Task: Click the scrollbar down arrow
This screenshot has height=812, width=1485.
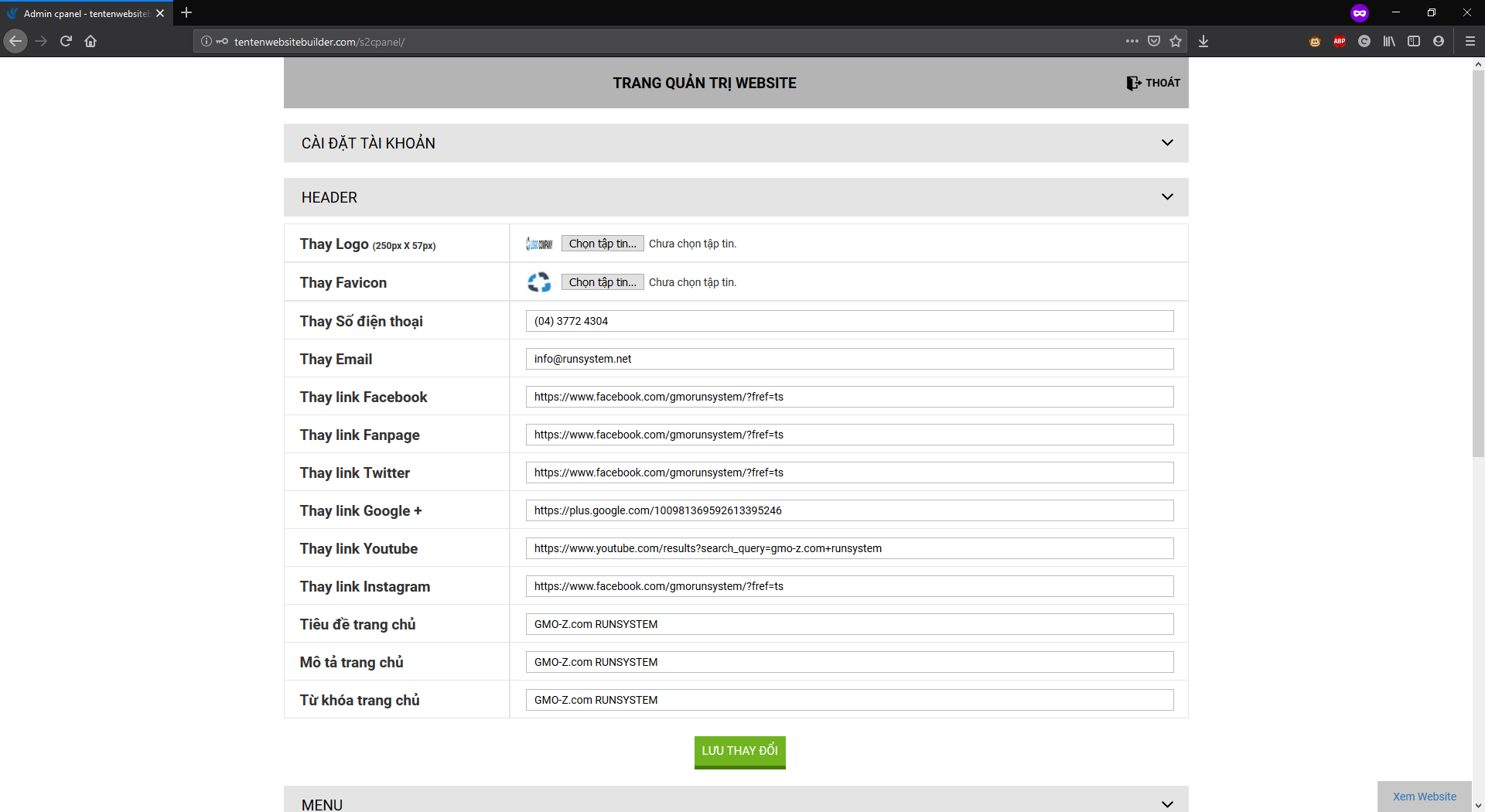Action: tap(1478, 806)
